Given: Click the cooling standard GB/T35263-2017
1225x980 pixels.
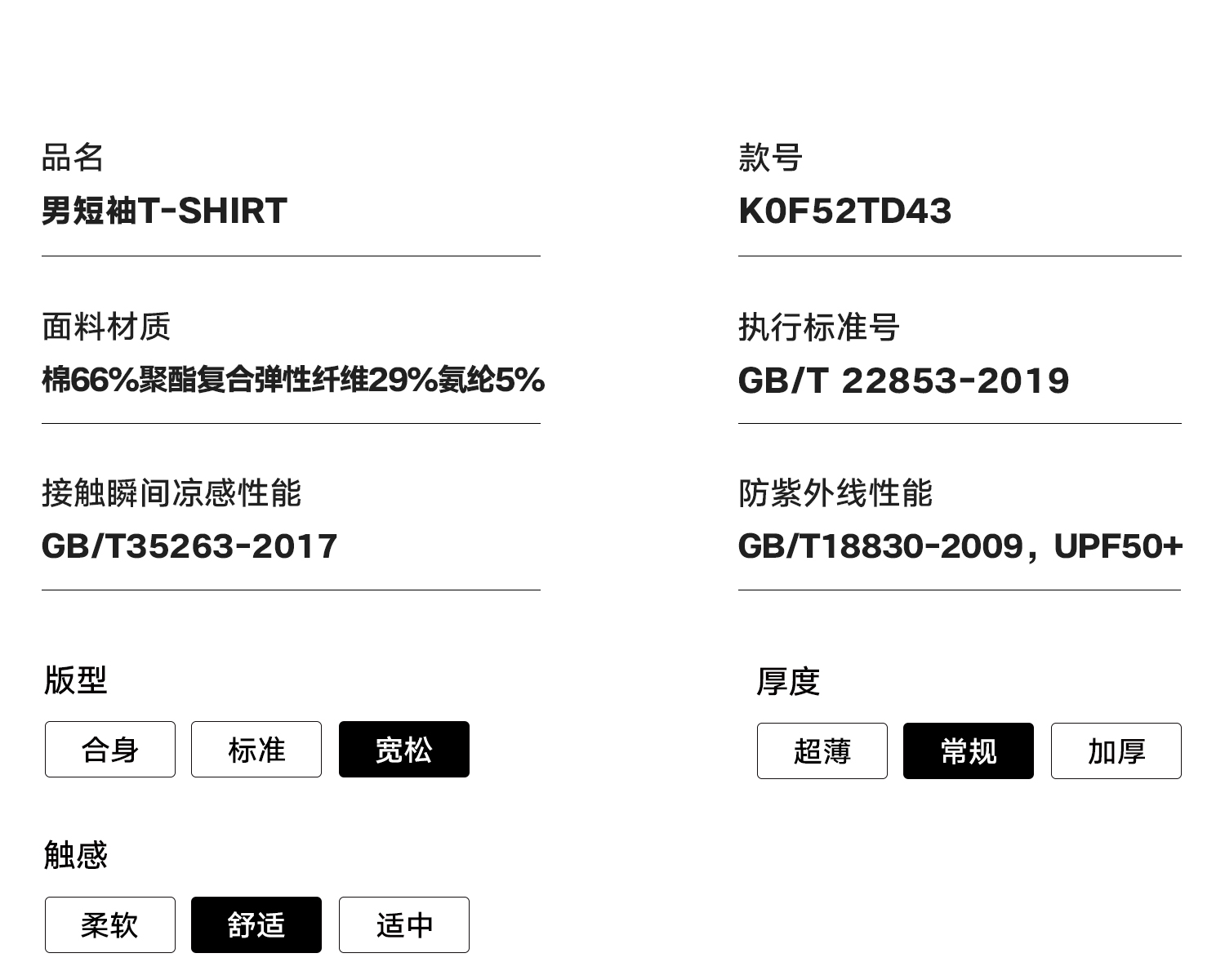Looking at the screenshot, I should pos(189,546).
